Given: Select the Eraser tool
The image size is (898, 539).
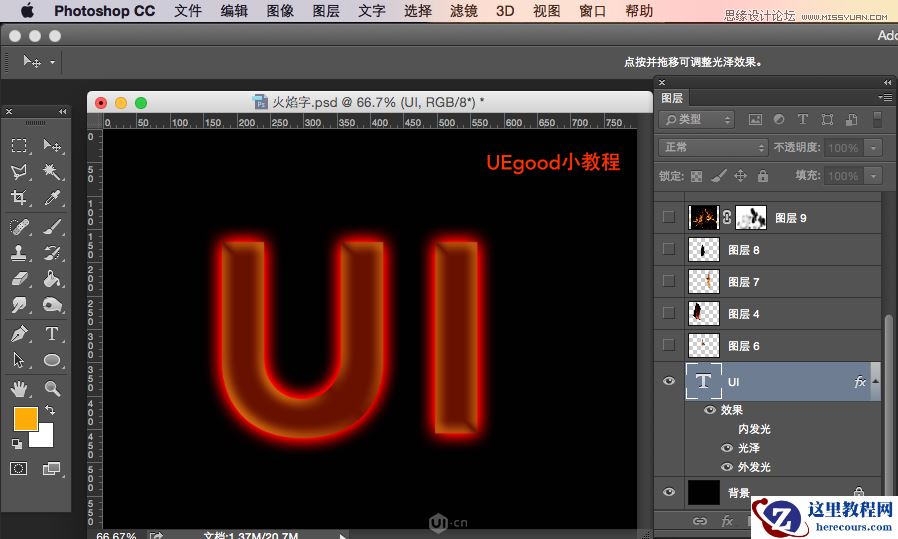Looking at the screenshot, I should point(19,279).
